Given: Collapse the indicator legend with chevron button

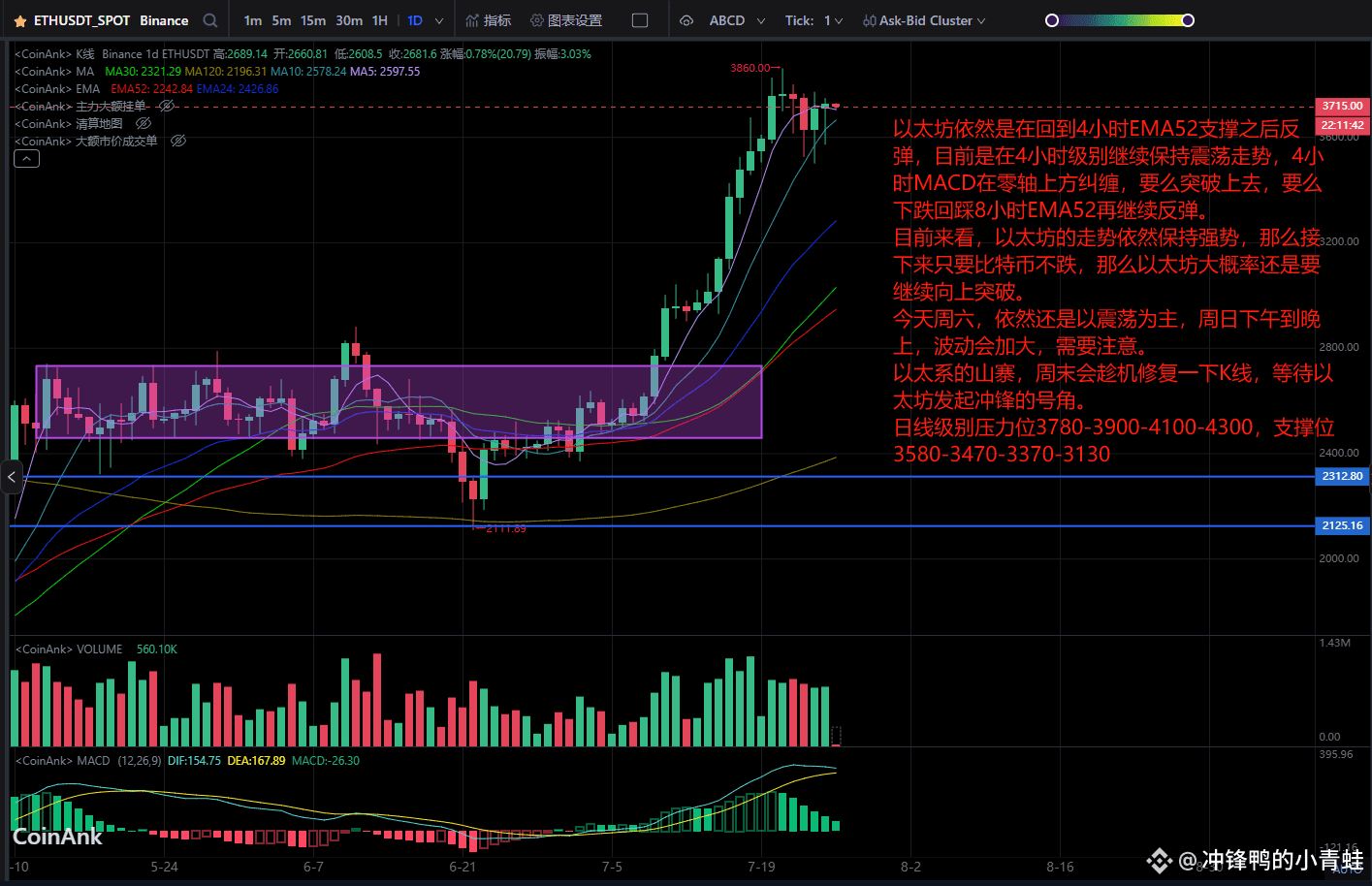Looking at the screenshot, I should (x=26, y=159).
